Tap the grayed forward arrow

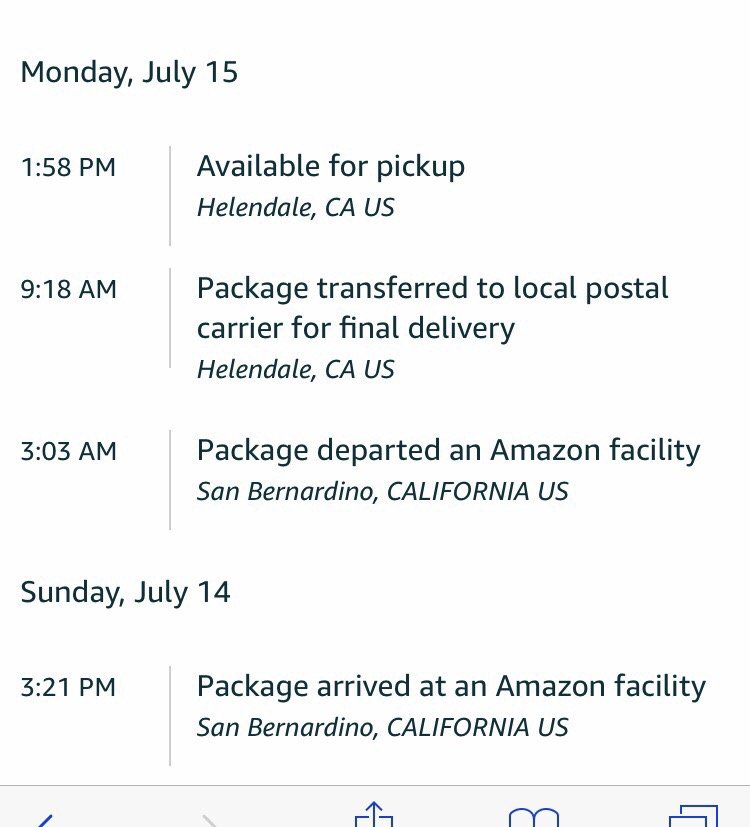(x=208, y=820)
